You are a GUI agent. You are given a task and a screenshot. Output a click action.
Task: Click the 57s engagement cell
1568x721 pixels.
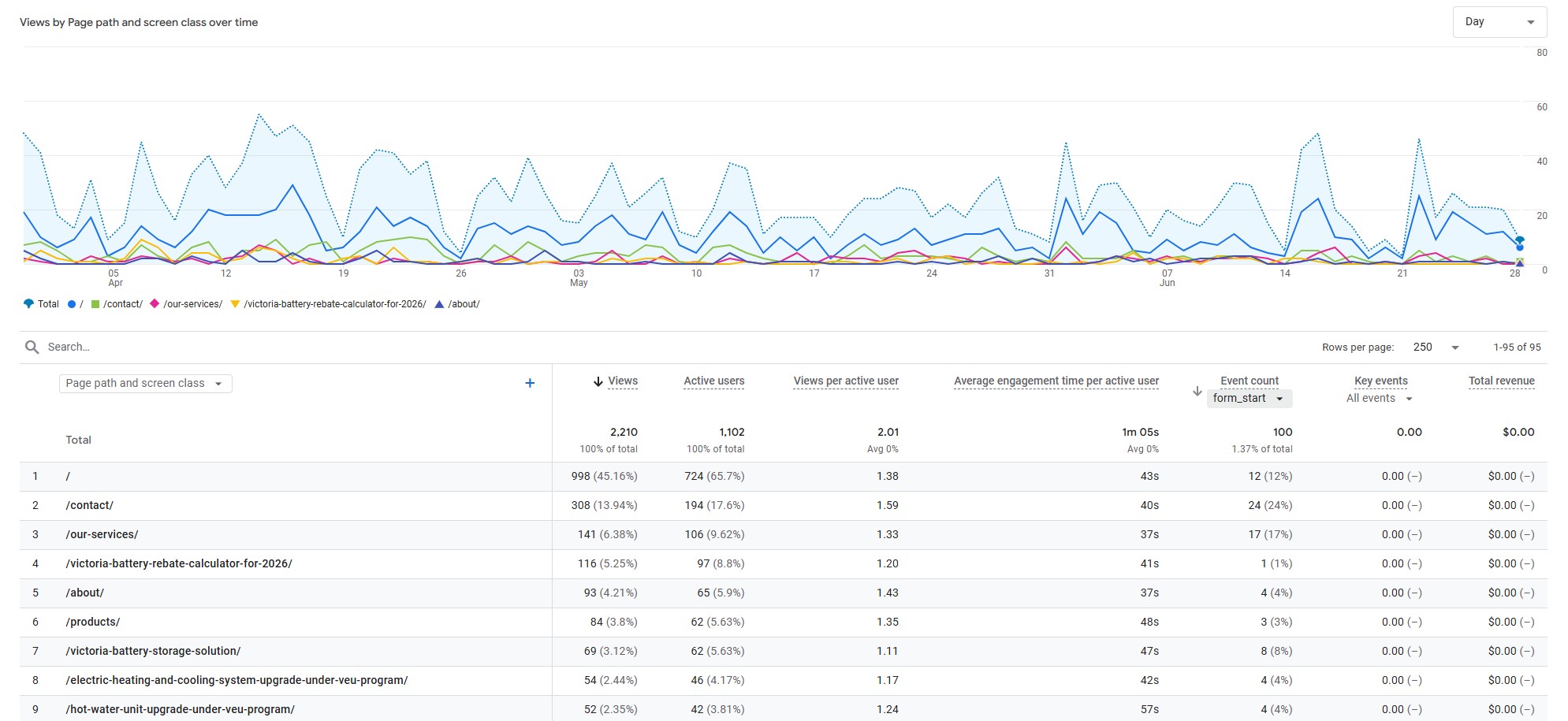pyautogui.click(x=1149, y=709)
